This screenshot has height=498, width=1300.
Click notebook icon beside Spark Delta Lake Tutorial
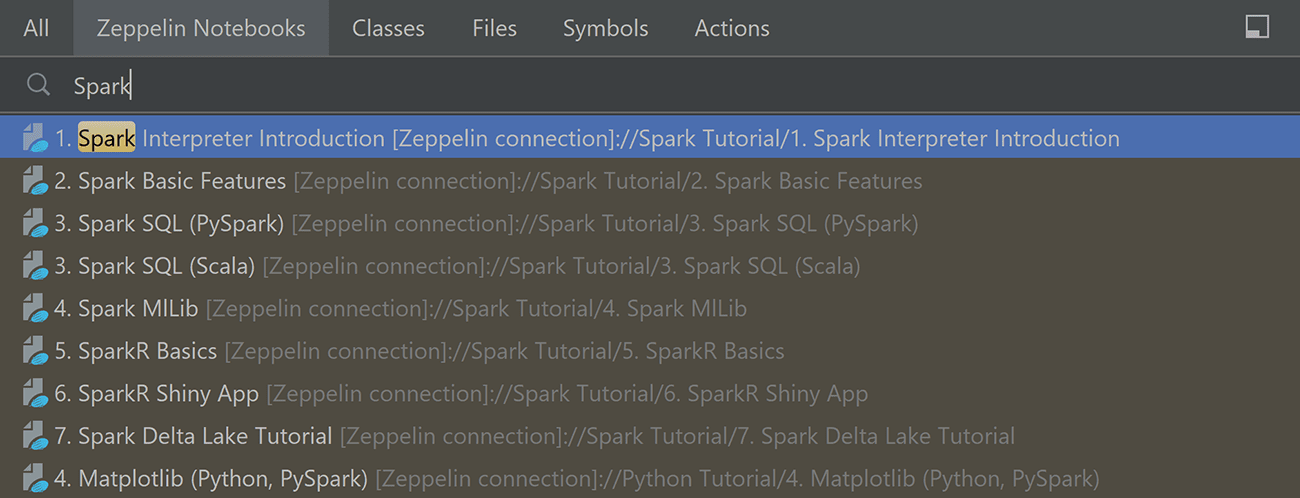(35, 437)
